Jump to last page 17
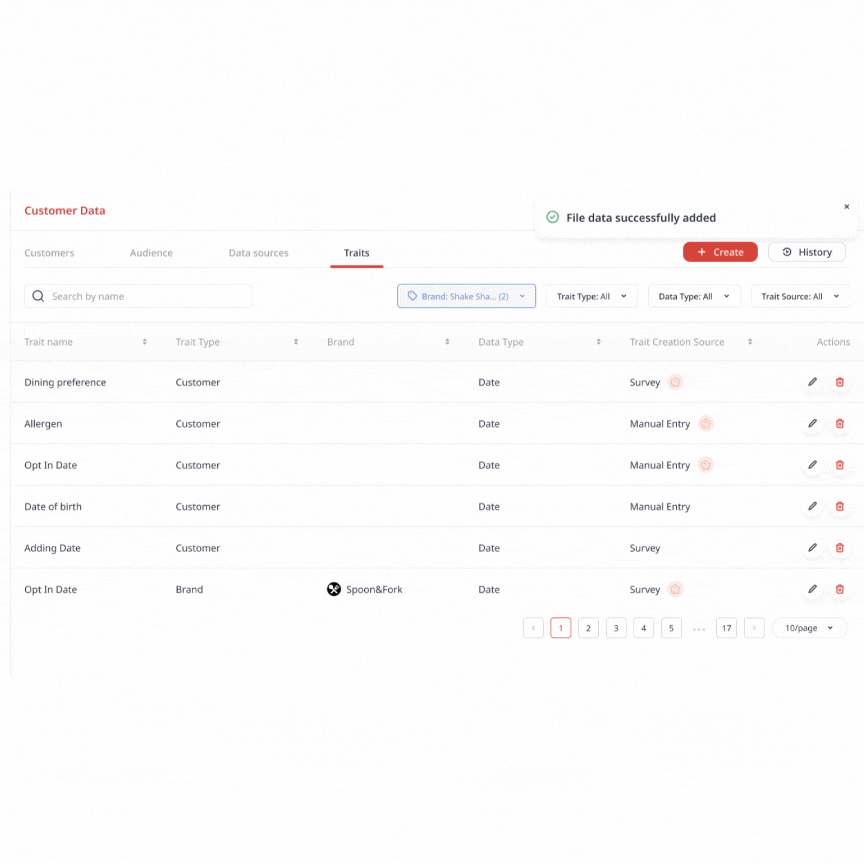This screenshot has height=864, width=864. click(726, 628)
